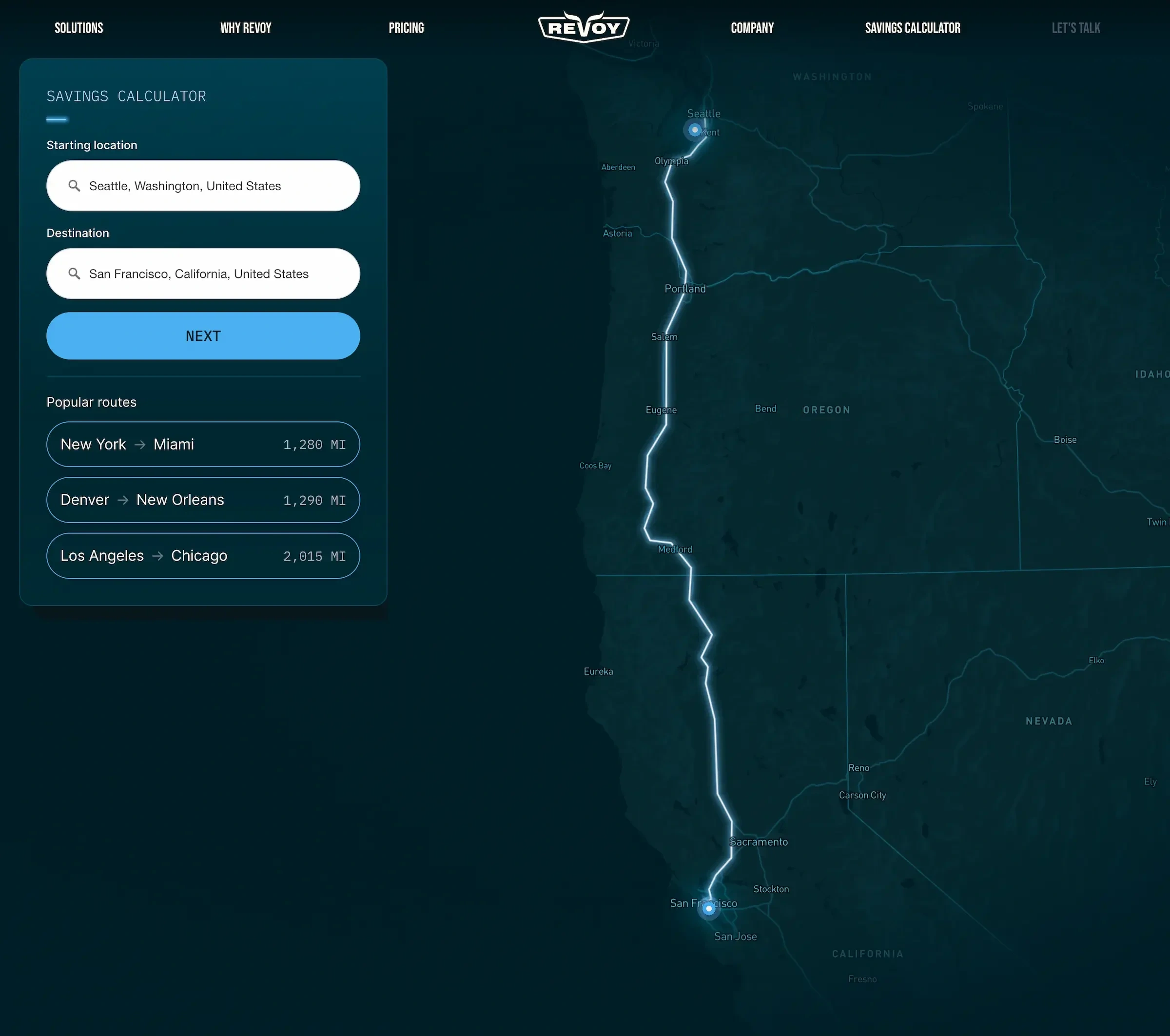
Task: Click the Revoy logo in the header
Action: (x=583, y=27)
